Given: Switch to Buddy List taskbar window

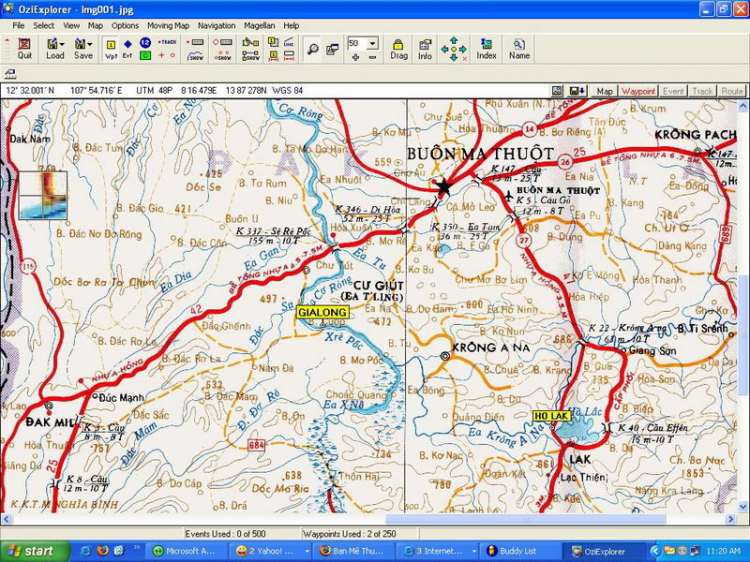Looking at the screenshot, I should 518,551.
